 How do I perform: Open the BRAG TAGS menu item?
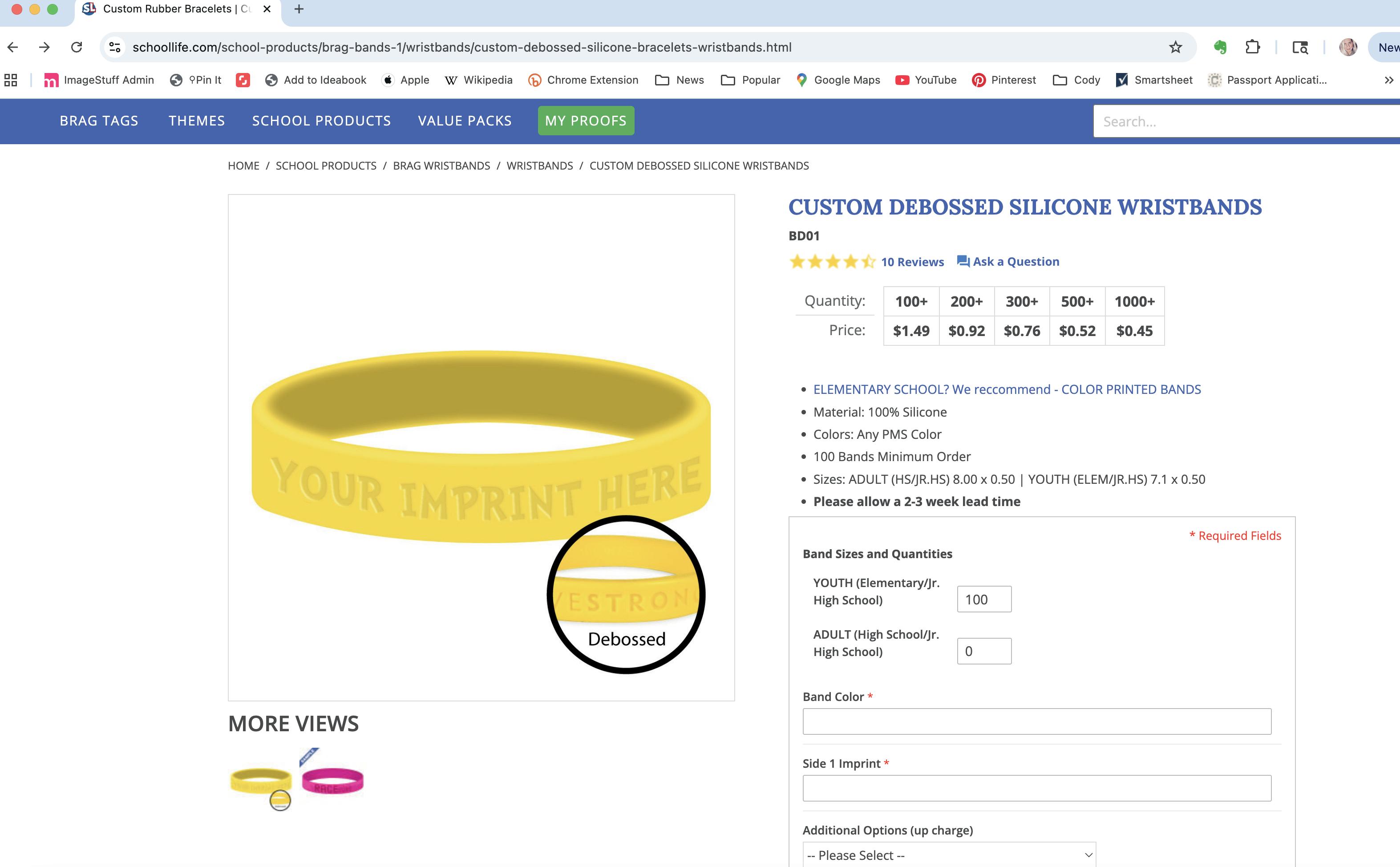99,121
